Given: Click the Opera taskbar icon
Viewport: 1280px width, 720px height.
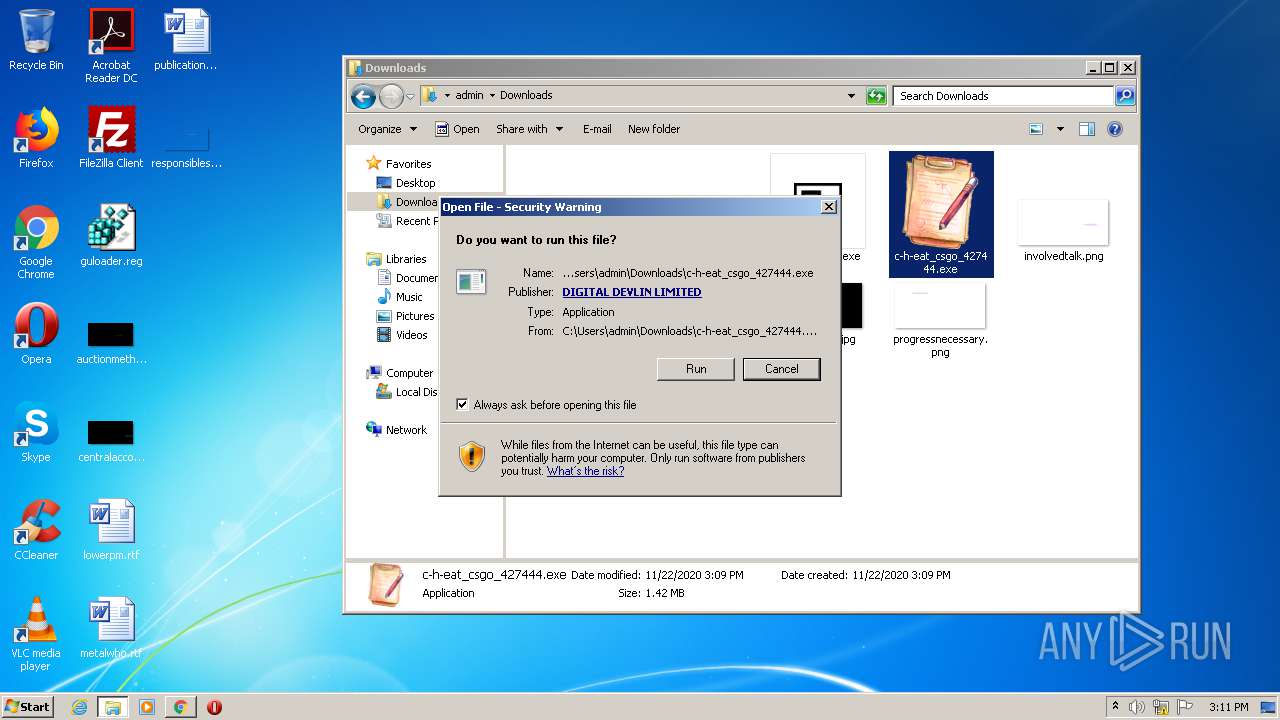Looking at the screenshot, I should [x=214, y=707].
